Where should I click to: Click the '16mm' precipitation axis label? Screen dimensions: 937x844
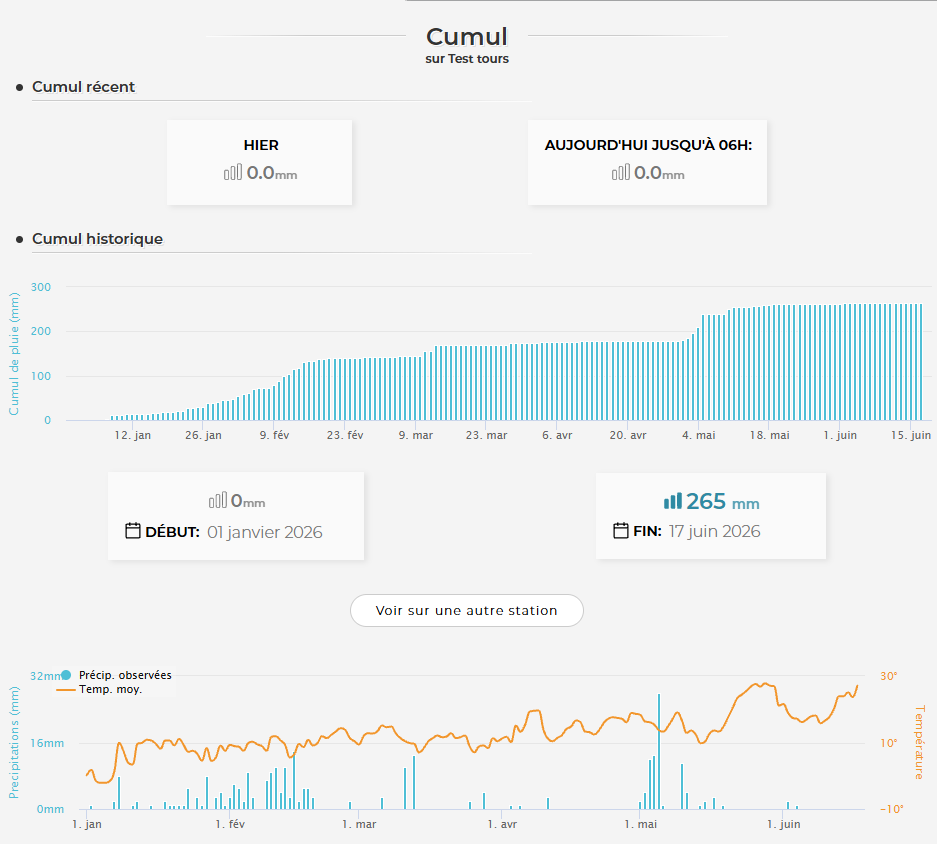(47, 743)
